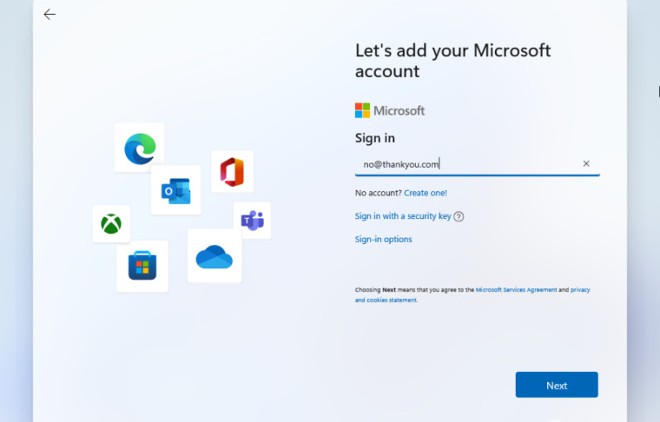The image size is (660, 422).
Task: Click the Next button
Action: pyautogui.click(x=556, y=385)
